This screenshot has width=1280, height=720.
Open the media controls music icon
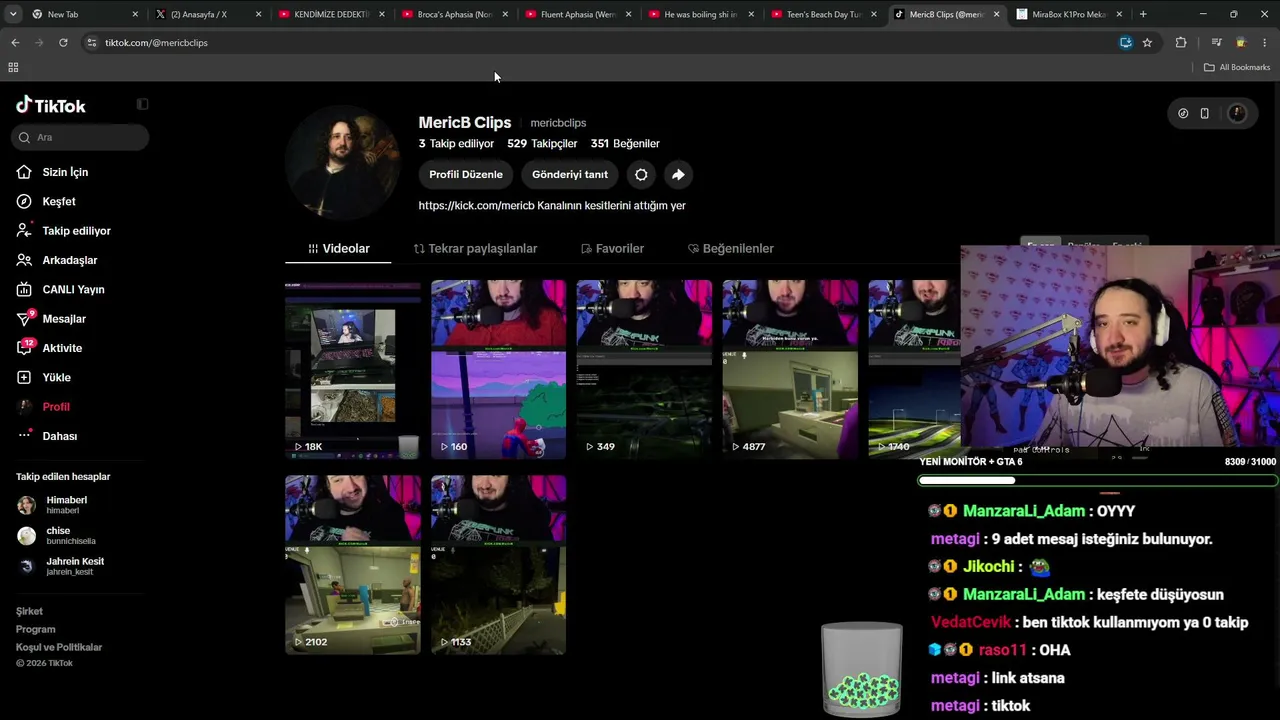(1216, 43)
